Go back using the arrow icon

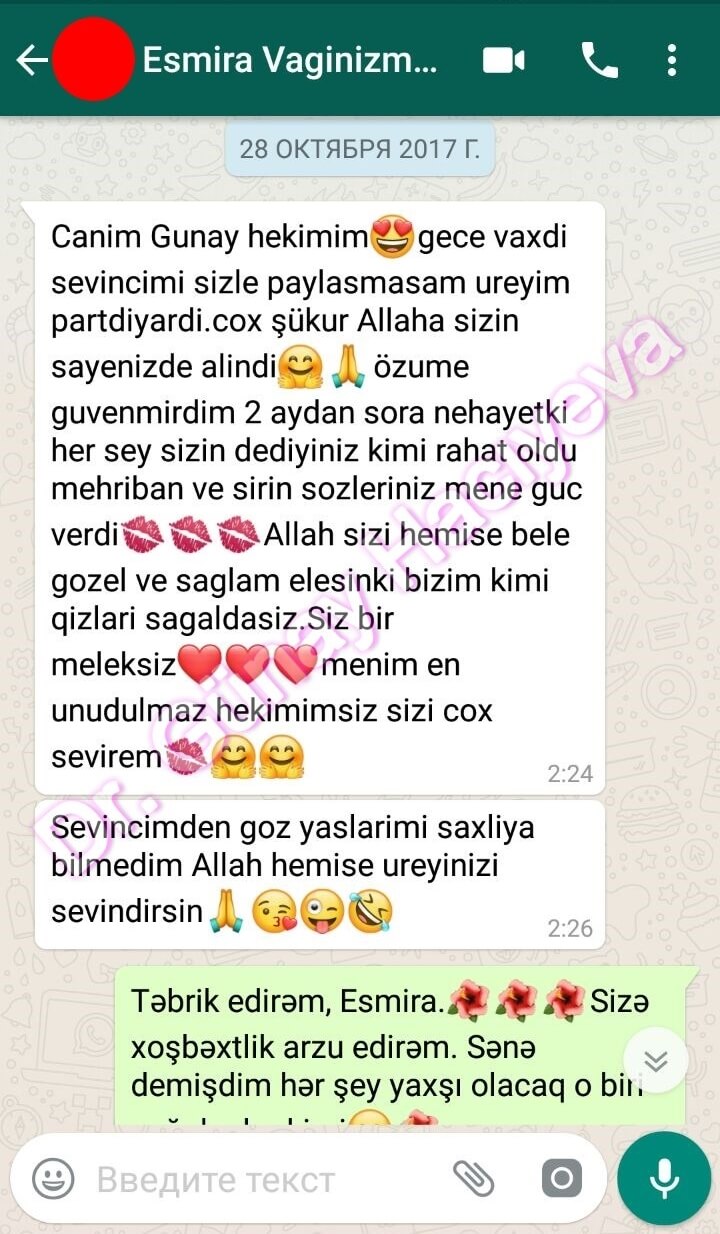tap(31, 61)
